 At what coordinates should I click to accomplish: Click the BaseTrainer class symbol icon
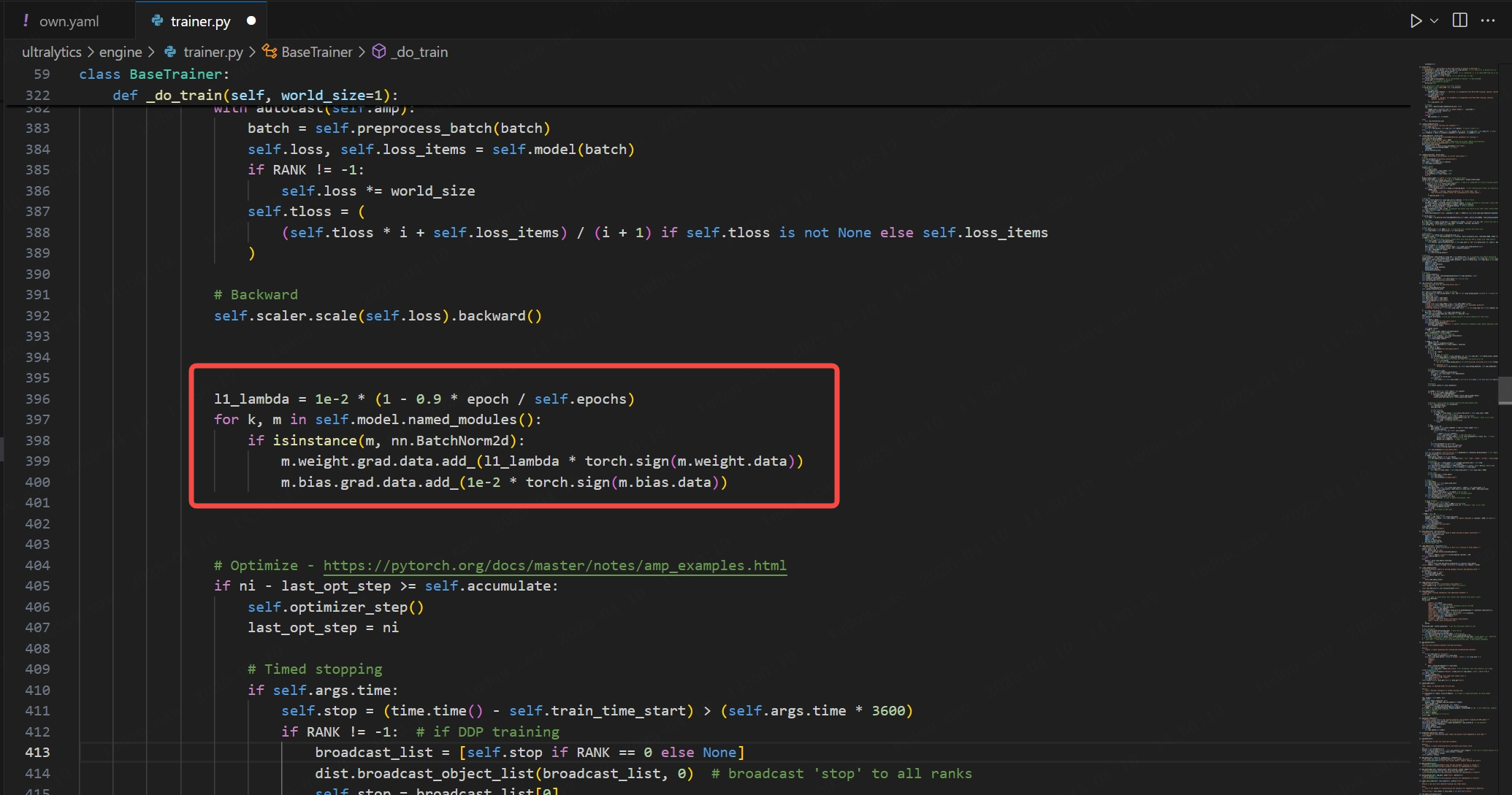pos(270,51)
